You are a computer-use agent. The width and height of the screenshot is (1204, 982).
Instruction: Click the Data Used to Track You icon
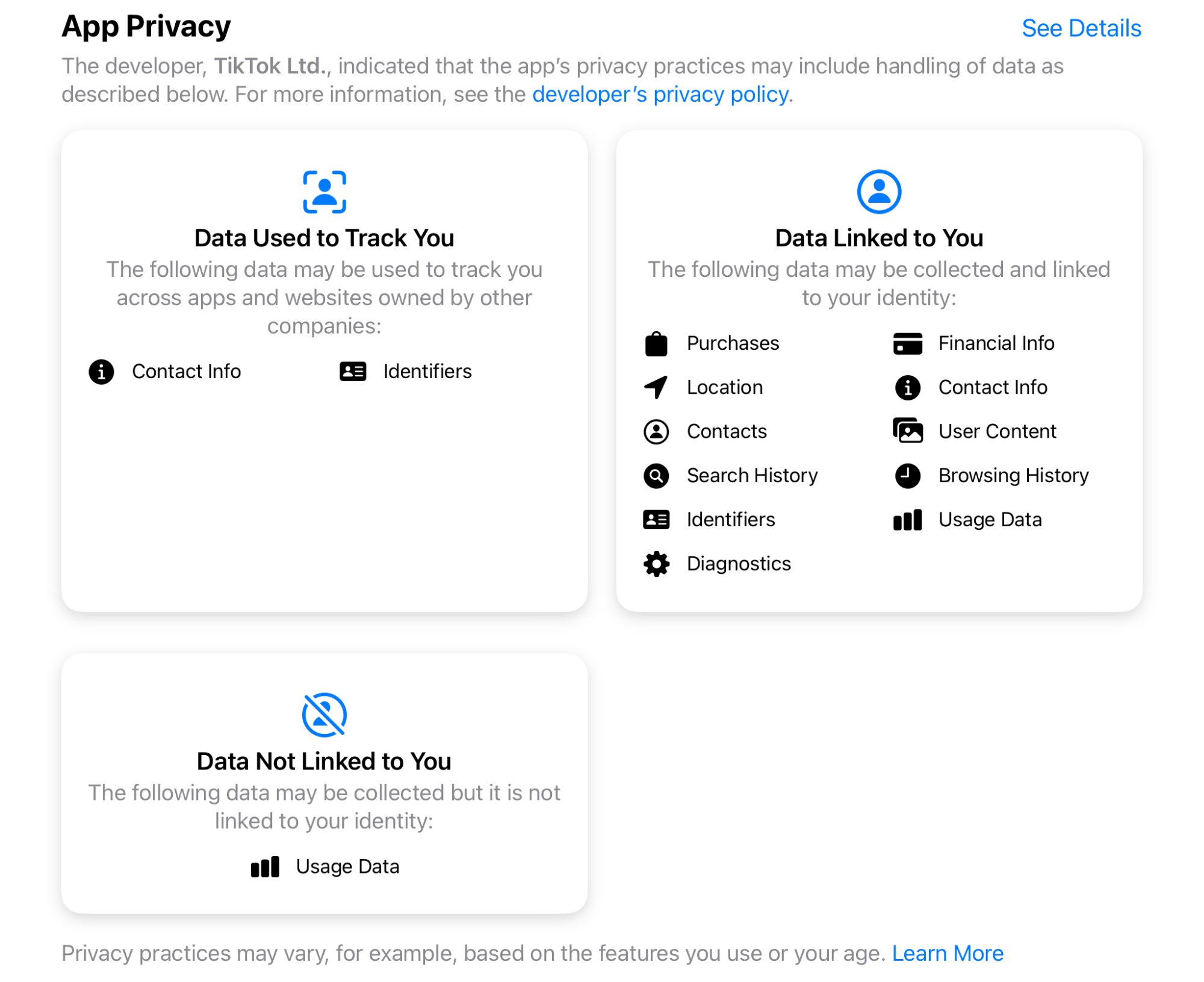pyautogui.click(x=324, y=192)
